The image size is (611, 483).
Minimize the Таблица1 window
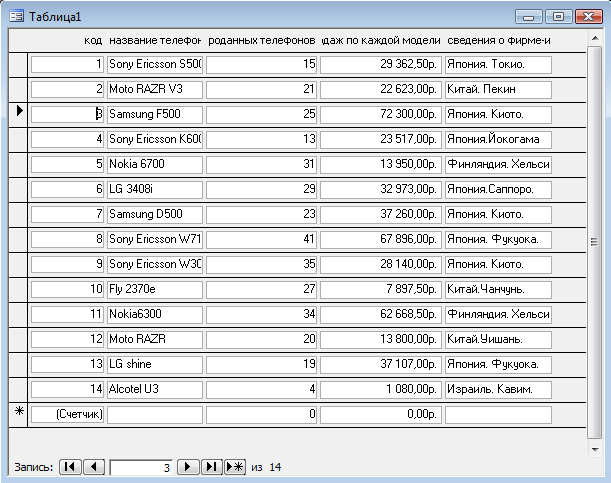click(528, 17)
